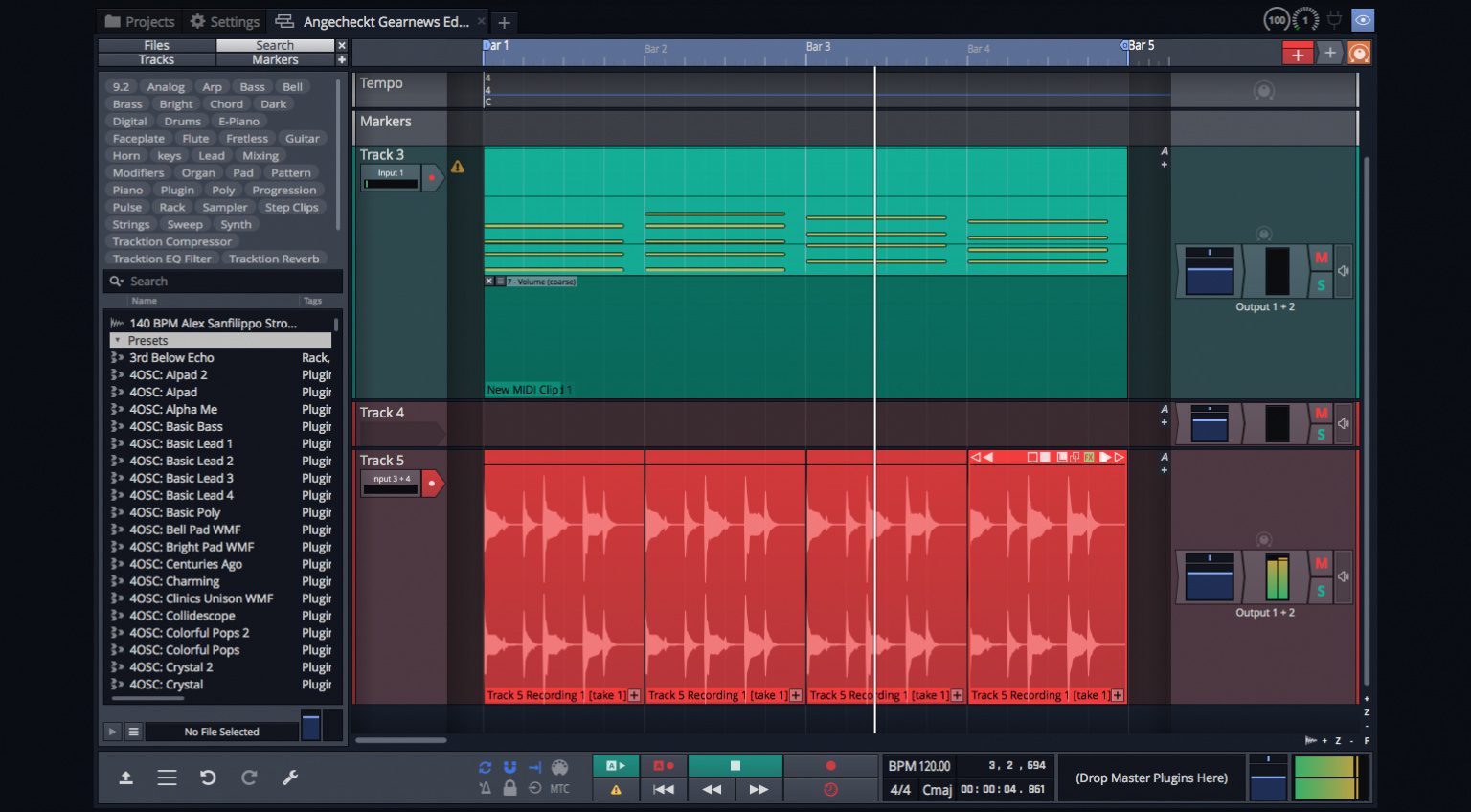This screenshot has width=1471, height=812.
Task: Click the wrench icon in the bottom toolbar
Action: point(291,778)
